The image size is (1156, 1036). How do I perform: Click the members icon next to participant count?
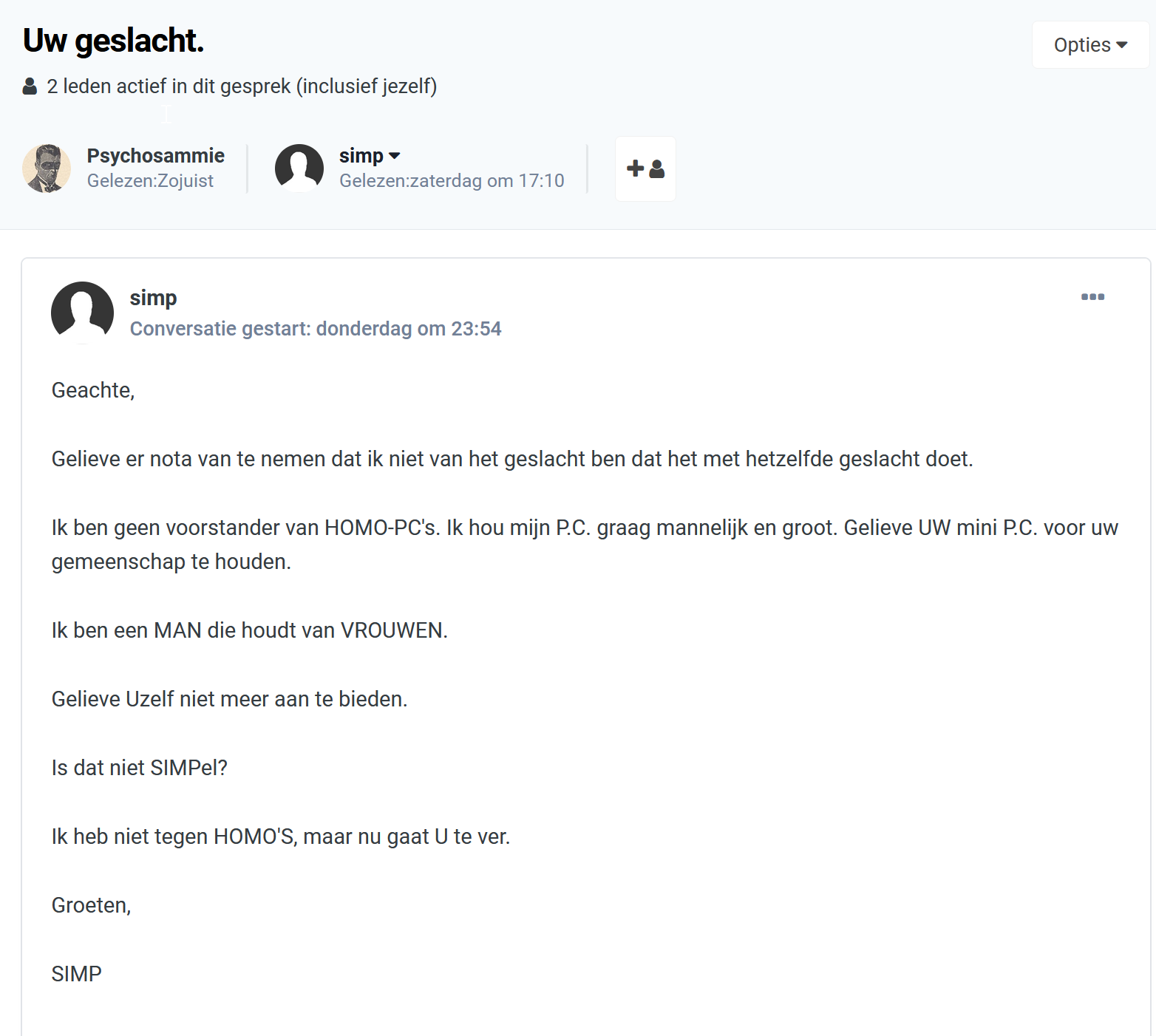coord(30,86)
